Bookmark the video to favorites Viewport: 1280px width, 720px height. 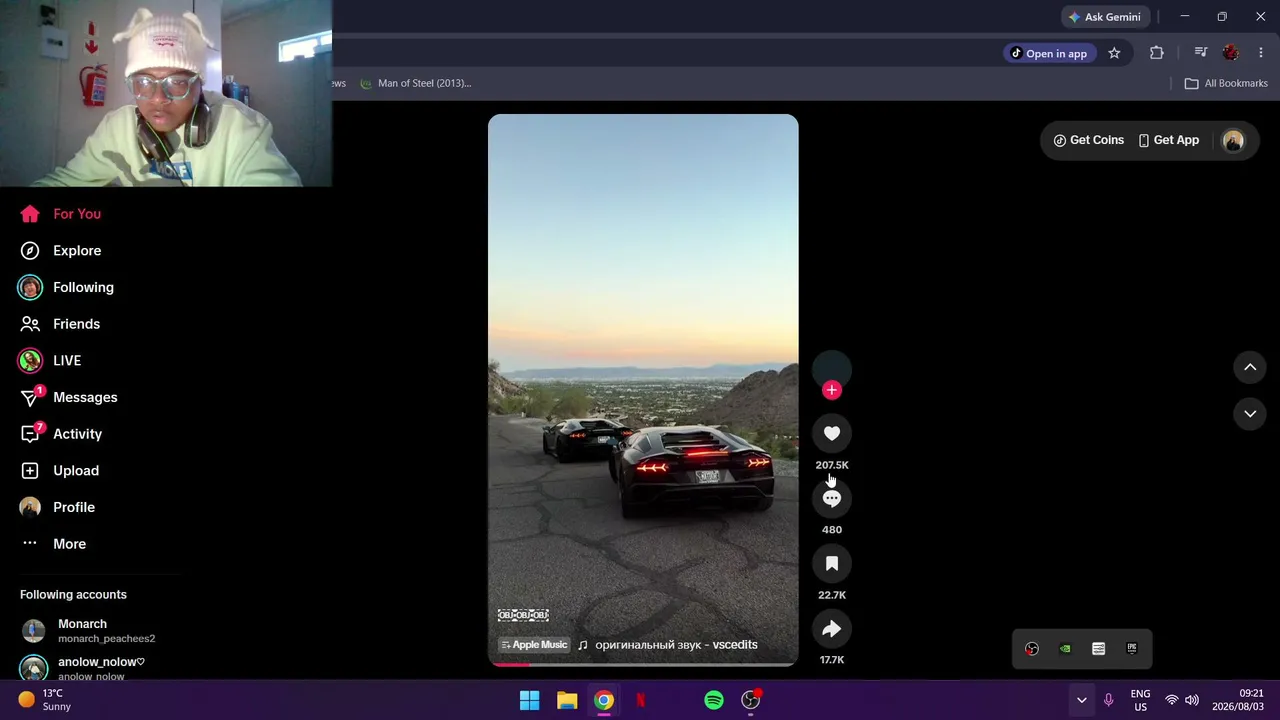tap(832, 564)
